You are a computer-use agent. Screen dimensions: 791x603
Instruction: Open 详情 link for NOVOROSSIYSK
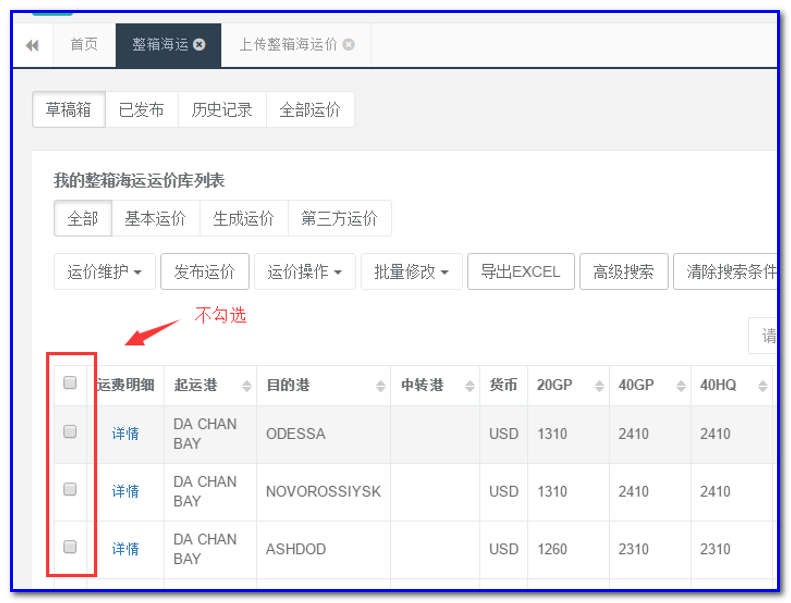tap(125, 491)
